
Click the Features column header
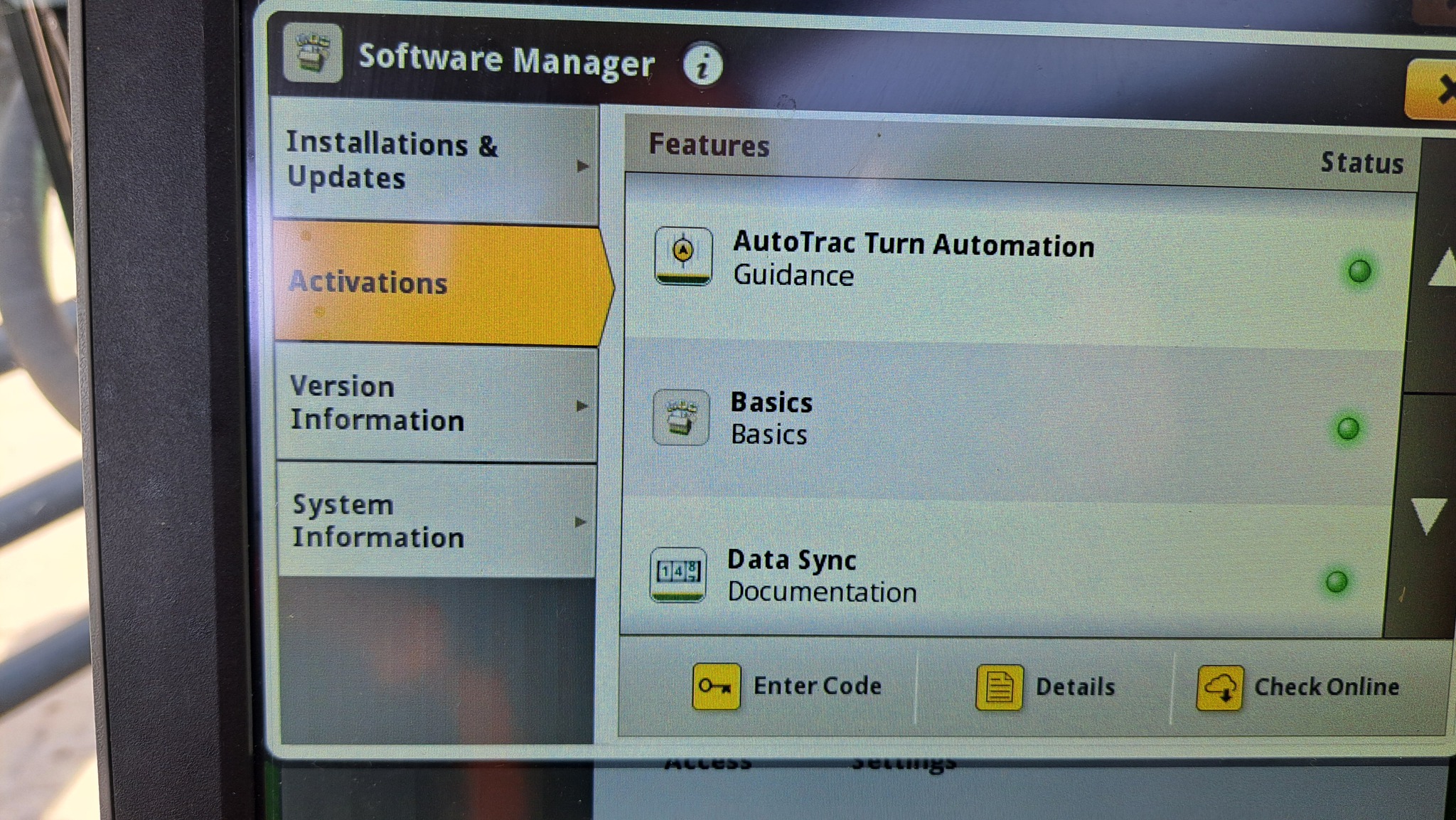(709, 145)
